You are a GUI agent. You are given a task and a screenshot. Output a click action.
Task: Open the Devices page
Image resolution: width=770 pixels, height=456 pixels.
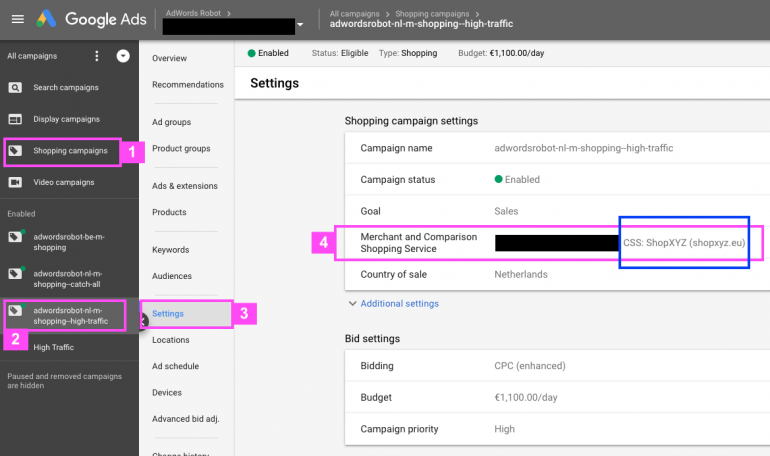(x=167, y=393)
